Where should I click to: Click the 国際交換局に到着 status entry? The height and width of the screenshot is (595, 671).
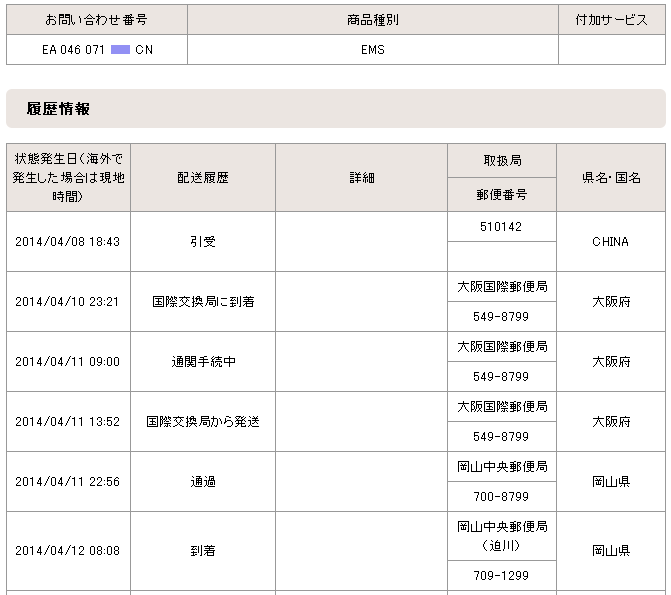[x=203, y=301]
